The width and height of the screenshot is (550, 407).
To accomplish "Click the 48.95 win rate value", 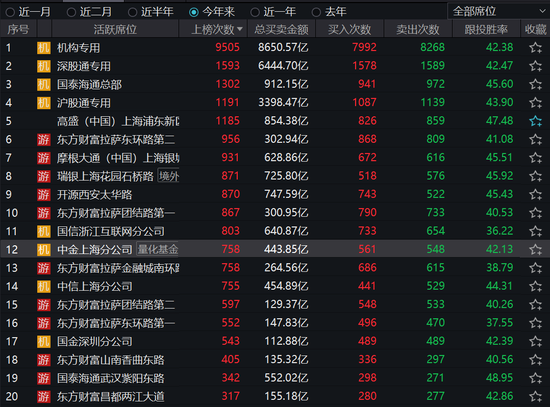I will 499,378.
